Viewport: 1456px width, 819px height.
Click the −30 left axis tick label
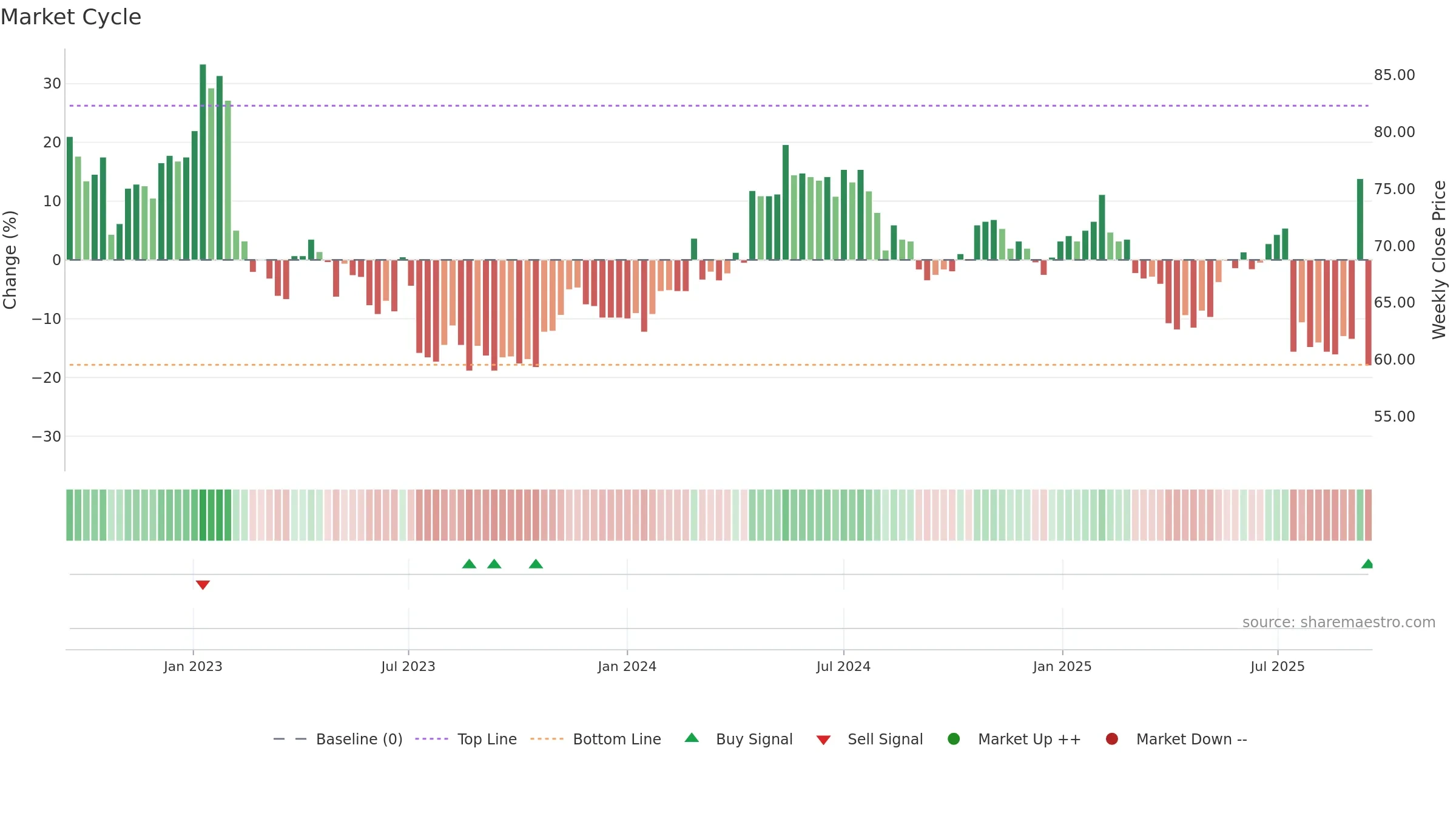[47, 437]
